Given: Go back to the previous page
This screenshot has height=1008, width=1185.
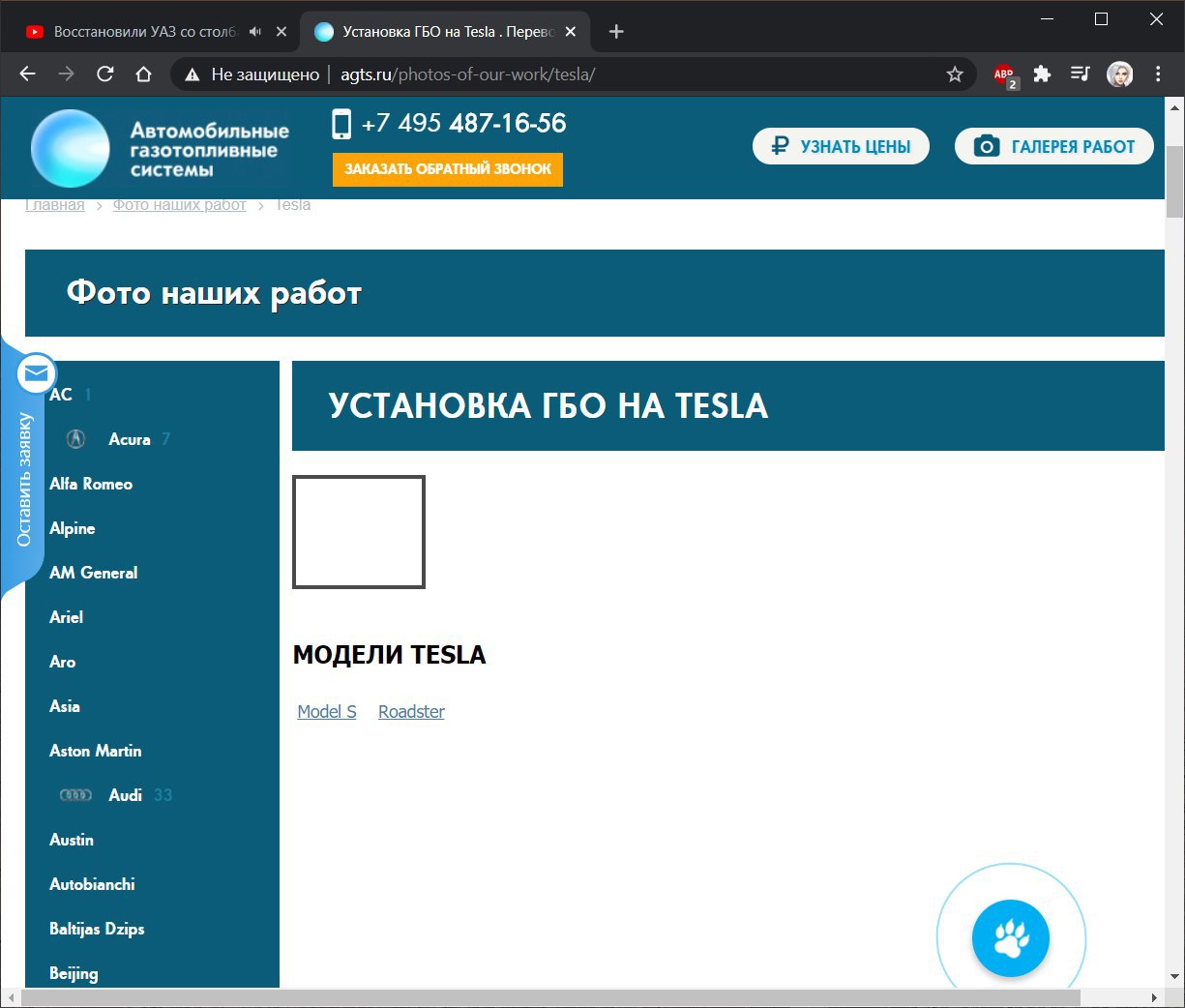Looking at the screenshot, I should 27,74.
